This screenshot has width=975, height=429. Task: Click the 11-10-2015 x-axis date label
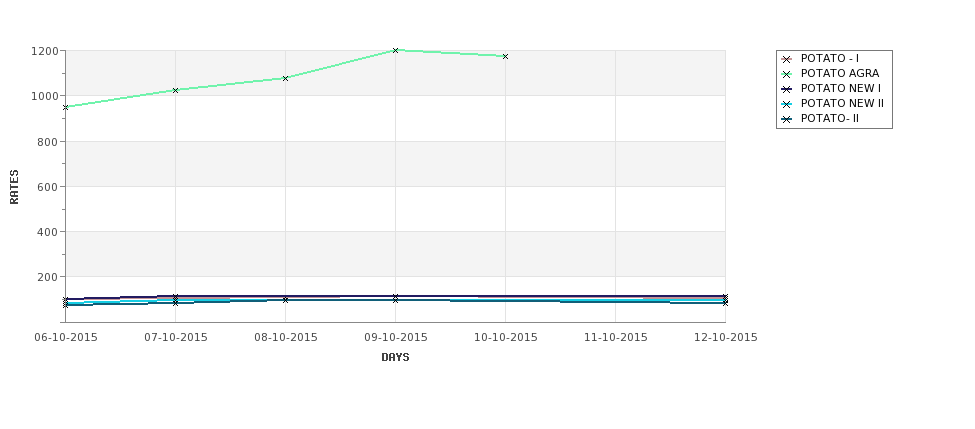(x=616, y=337)
